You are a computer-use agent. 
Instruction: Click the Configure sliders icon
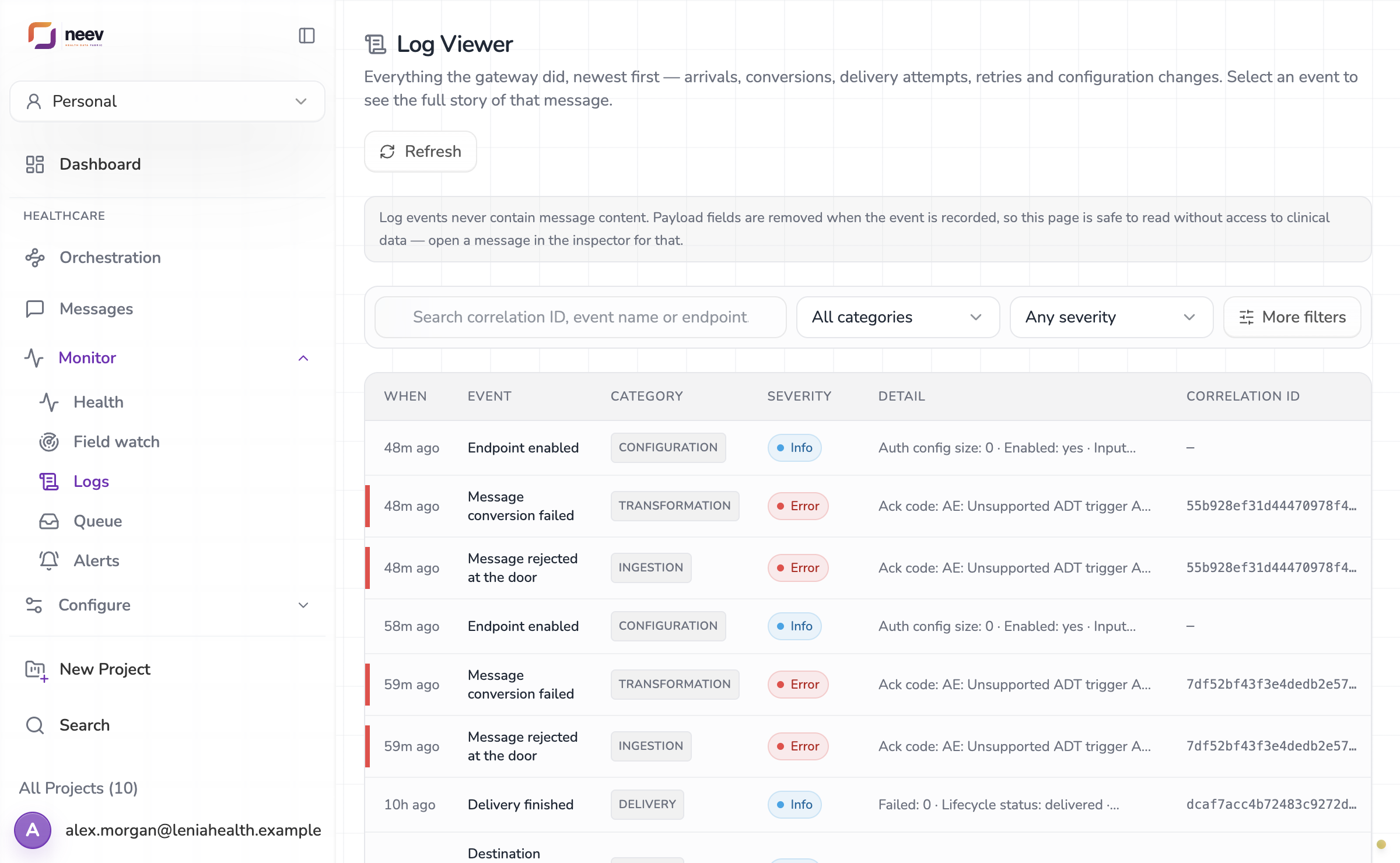(x=34, y=605)
